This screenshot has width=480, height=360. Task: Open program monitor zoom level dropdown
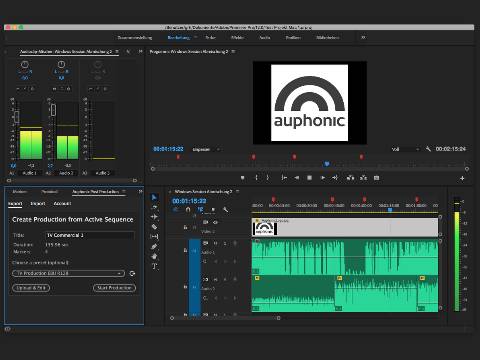tap(206, 149)
